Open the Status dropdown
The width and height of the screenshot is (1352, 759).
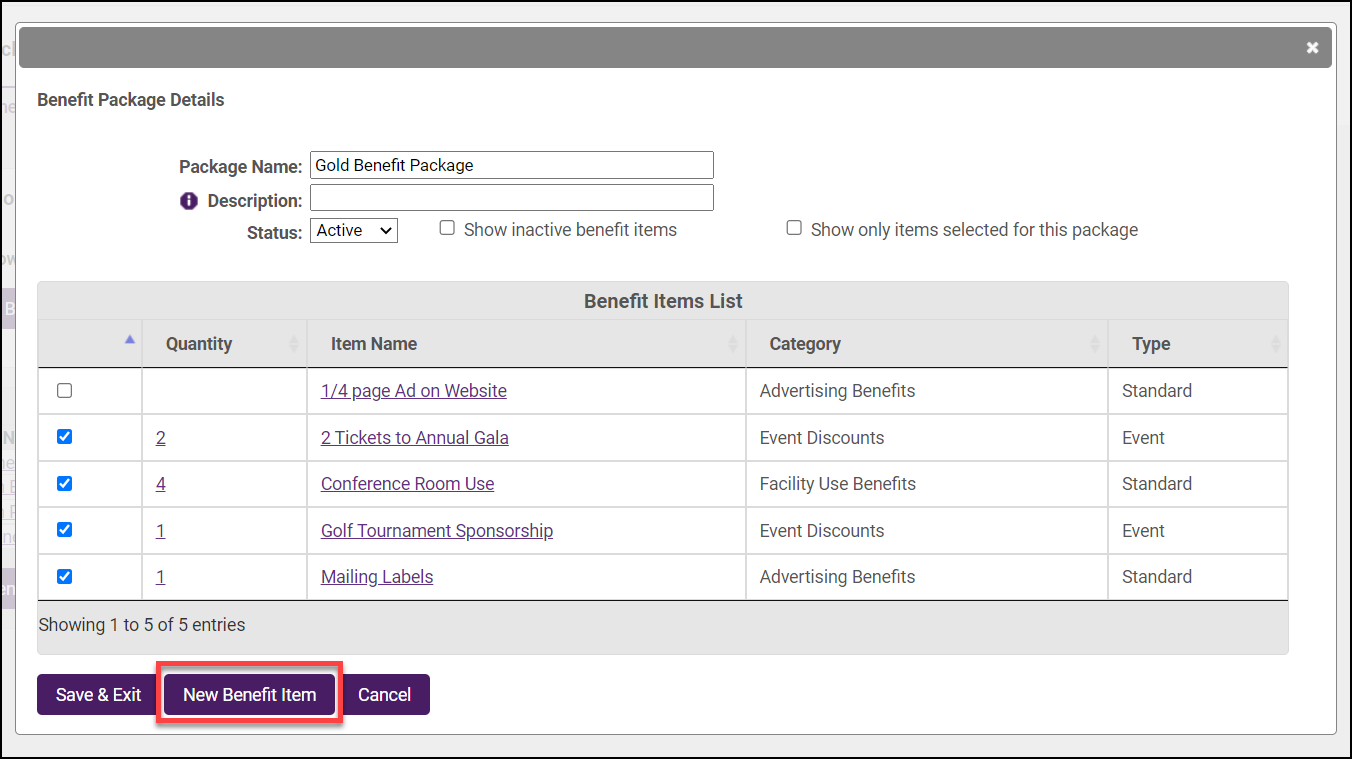click(354, 231)
